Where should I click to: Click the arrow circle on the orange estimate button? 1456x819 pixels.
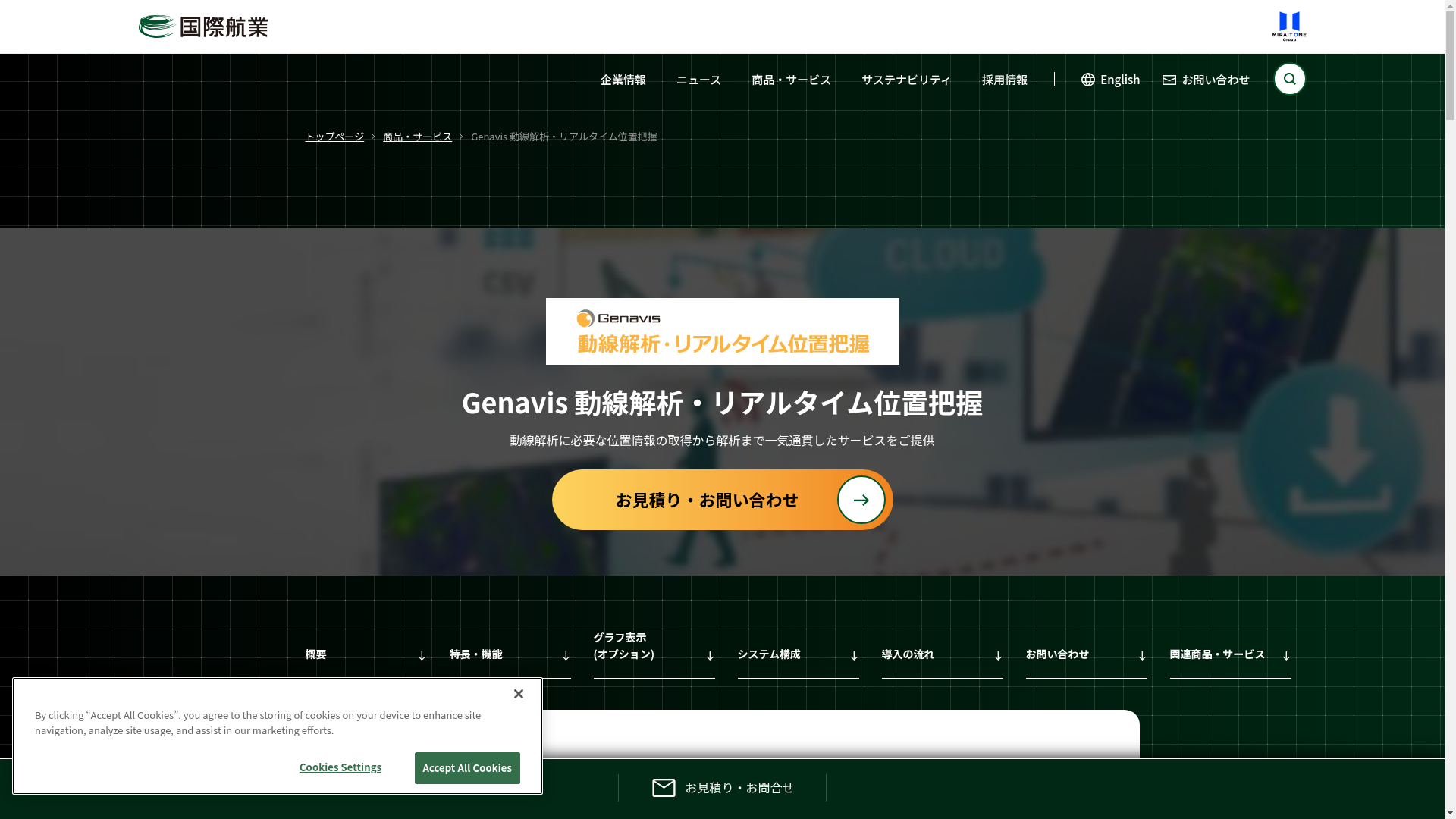click(861, 500)
